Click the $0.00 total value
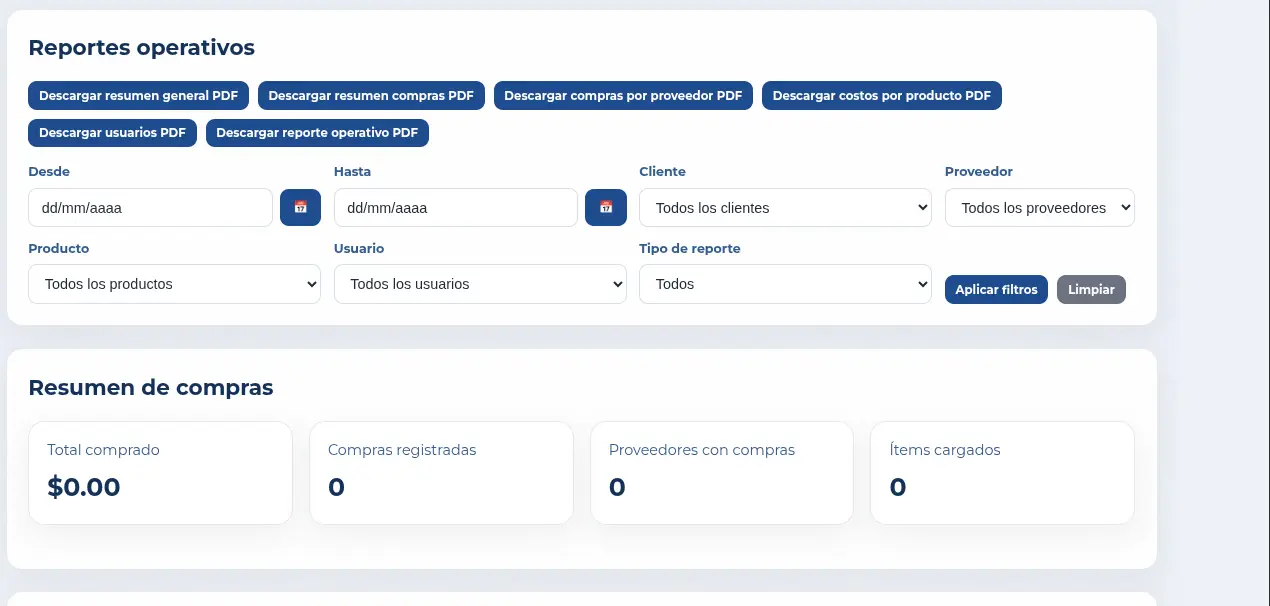This screenshot has width=1270, height=606. tap(84, 487)
